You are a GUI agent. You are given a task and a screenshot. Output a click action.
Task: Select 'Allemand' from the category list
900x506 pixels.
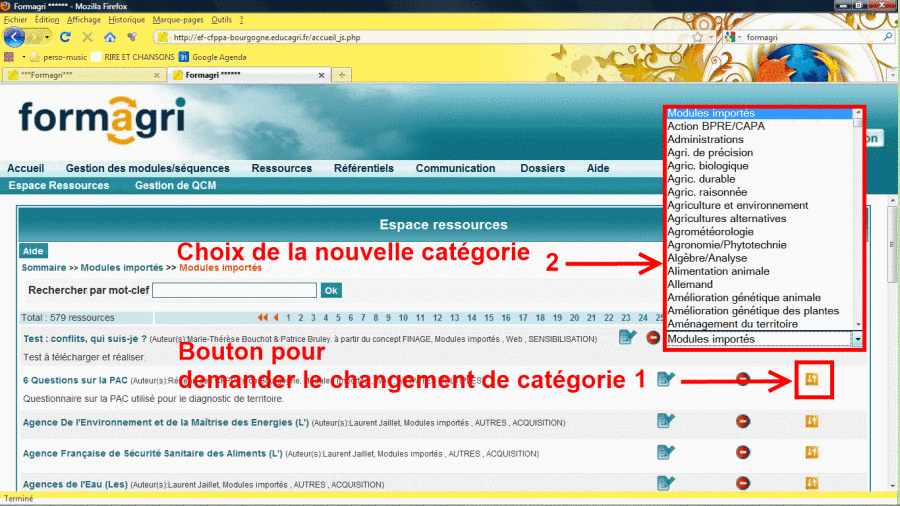pyautogui.click(x=690, y=285)
